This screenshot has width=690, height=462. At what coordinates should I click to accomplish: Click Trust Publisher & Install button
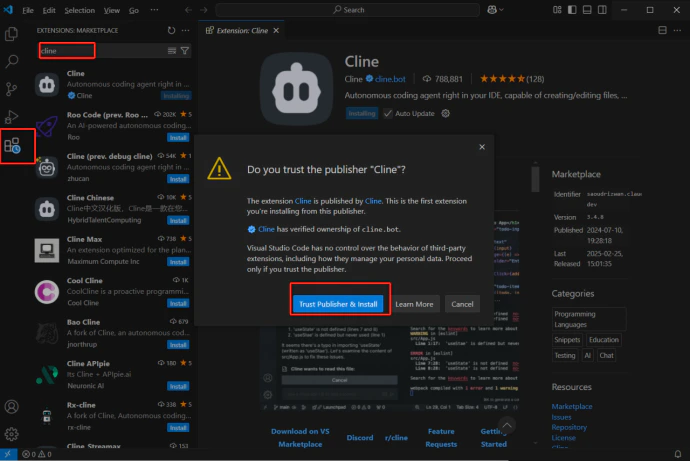pyautogui.click(x=338, y=304)
